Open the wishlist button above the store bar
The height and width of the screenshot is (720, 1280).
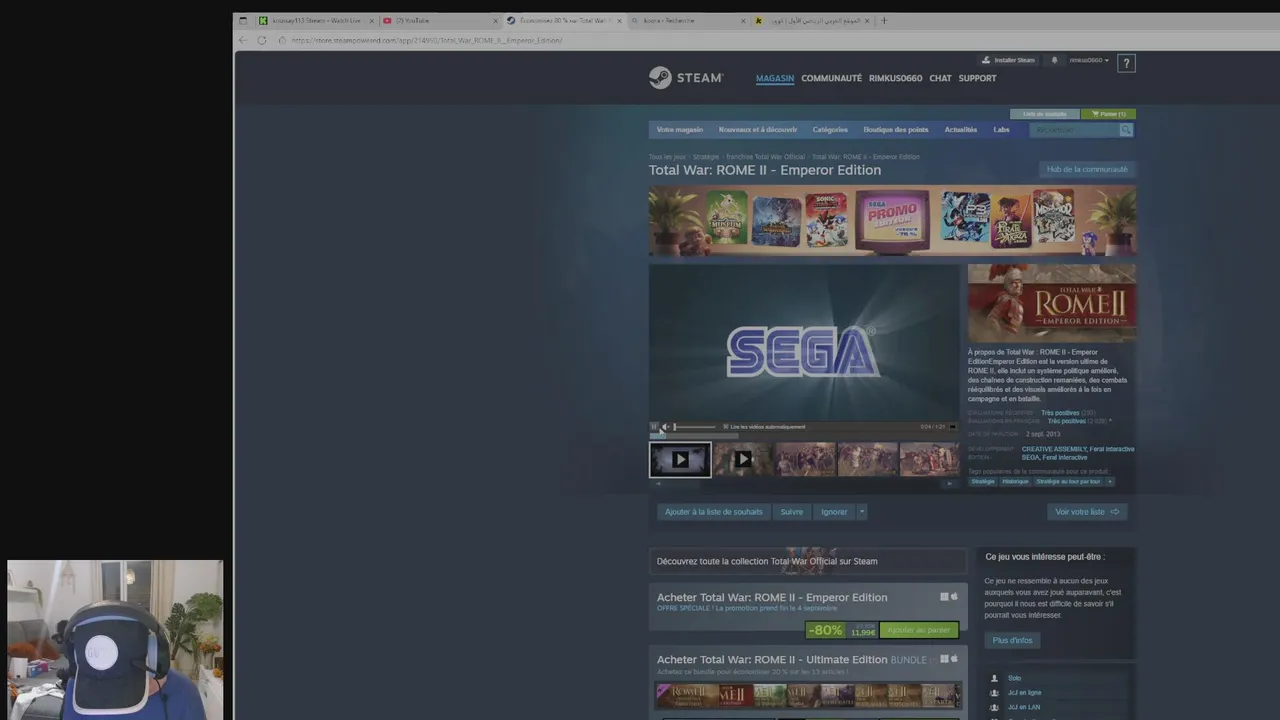click(1045, 114)
